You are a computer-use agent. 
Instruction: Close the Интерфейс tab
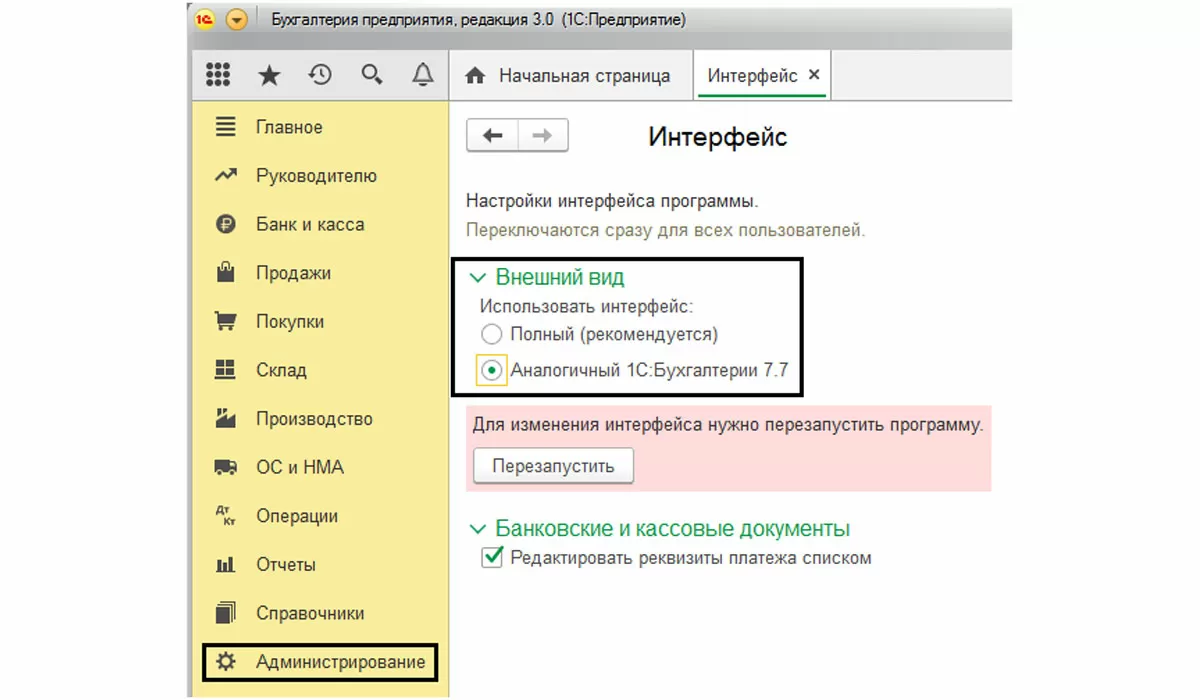[814, 75]
